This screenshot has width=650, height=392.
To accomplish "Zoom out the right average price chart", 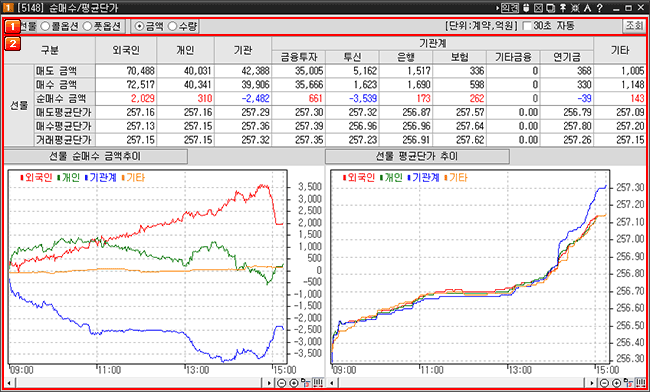I will point(605,383).
